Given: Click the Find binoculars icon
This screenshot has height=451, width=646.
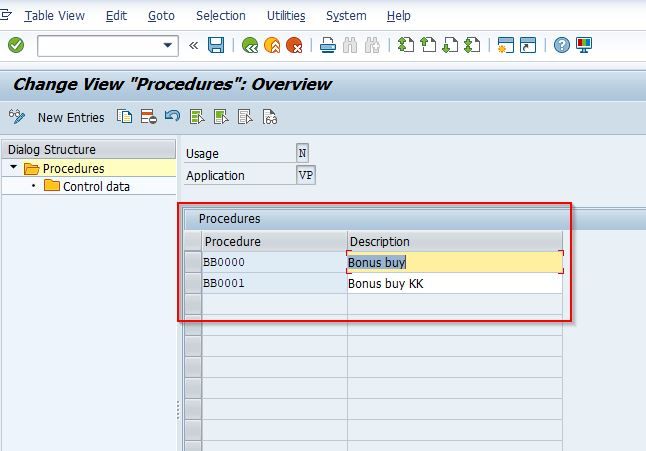Looking at the screenshot, I should pyautogui.click(x=350, y=45).
